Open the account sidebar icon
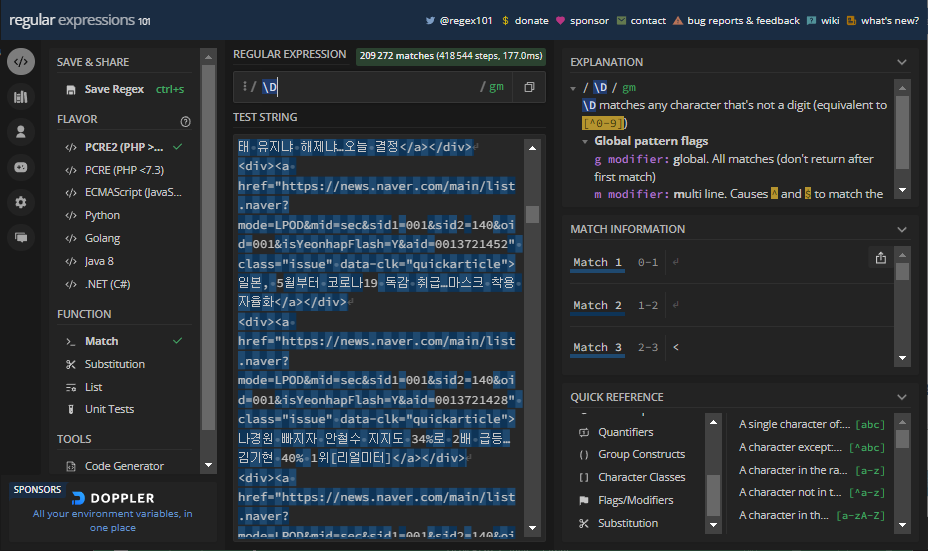This screenshot has width=928, height=551. pos(21,131)
